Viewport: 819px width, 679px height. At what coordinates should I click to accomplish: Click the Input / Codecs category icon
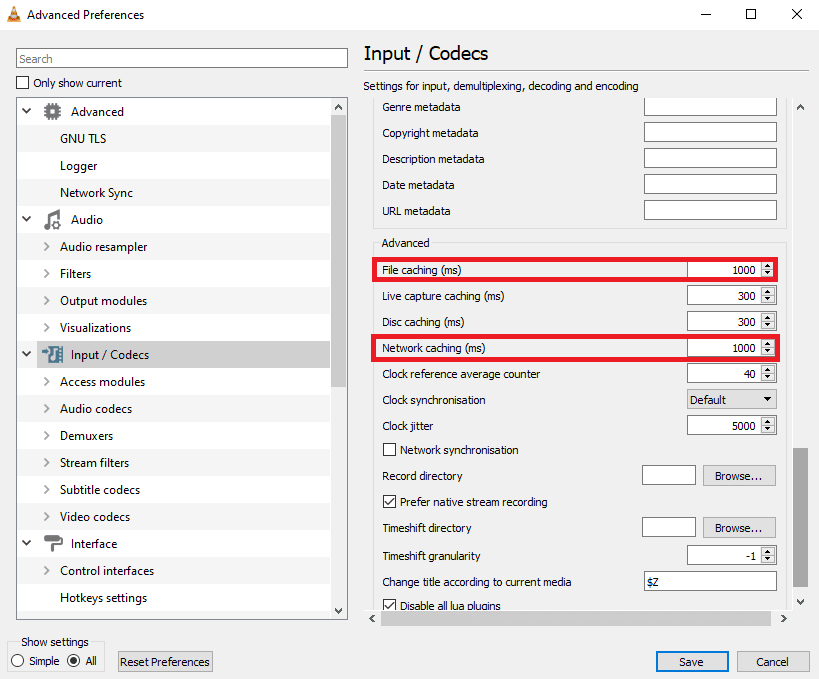52,355
